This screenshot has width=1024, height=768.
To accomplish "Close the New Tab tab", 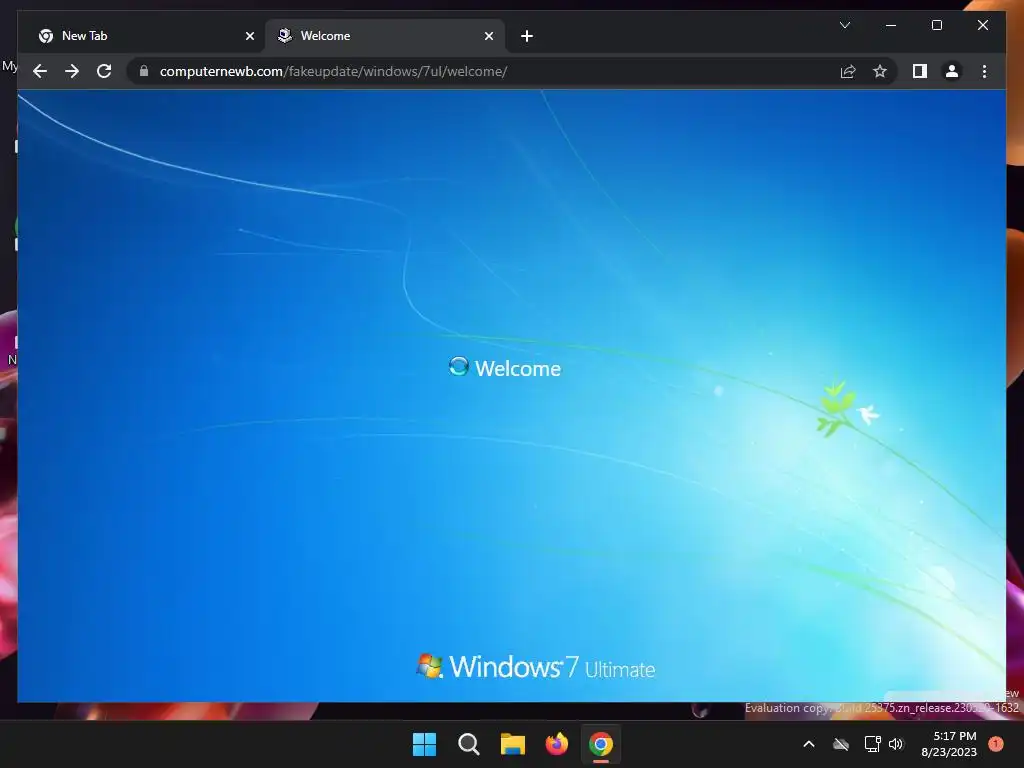I will click(x=249, y=37).
